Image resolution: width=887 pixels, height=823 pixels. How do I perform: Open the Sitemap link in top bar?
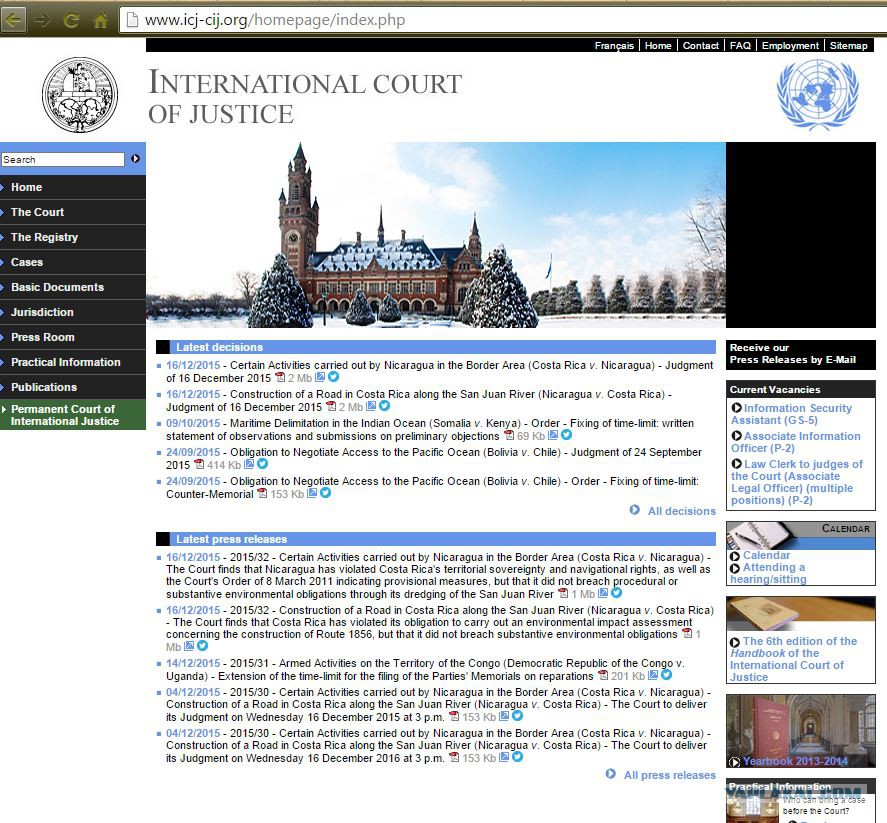(x=848, y=46)
